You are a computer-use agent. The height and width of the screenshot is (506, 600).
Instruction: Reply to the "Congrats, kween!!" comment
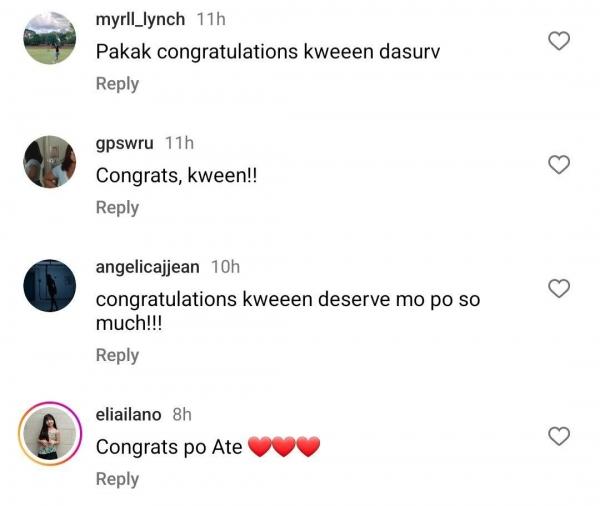[x=117, y=207]
